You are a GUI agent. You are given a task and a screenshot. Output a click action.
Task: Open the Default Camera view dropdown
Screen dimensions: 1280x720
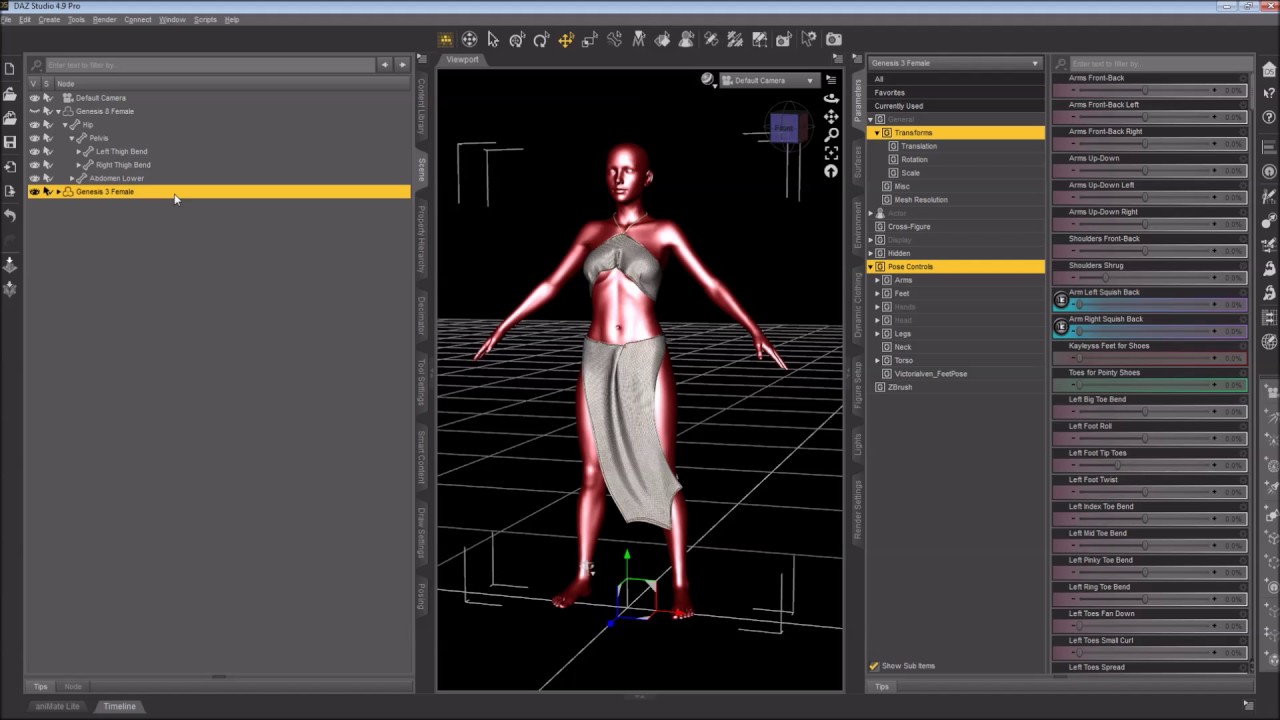768,80
